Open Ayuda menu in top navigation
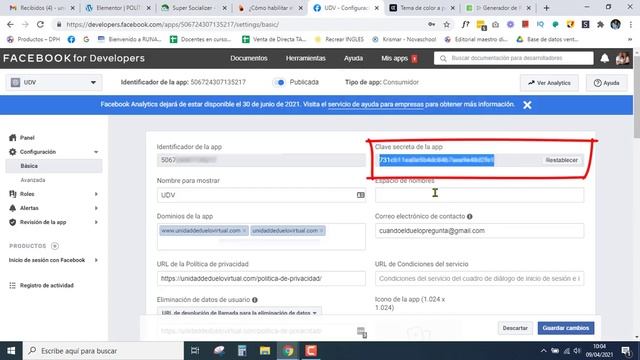The height and width of the screenshot is (360, 640). coord(353,58)
